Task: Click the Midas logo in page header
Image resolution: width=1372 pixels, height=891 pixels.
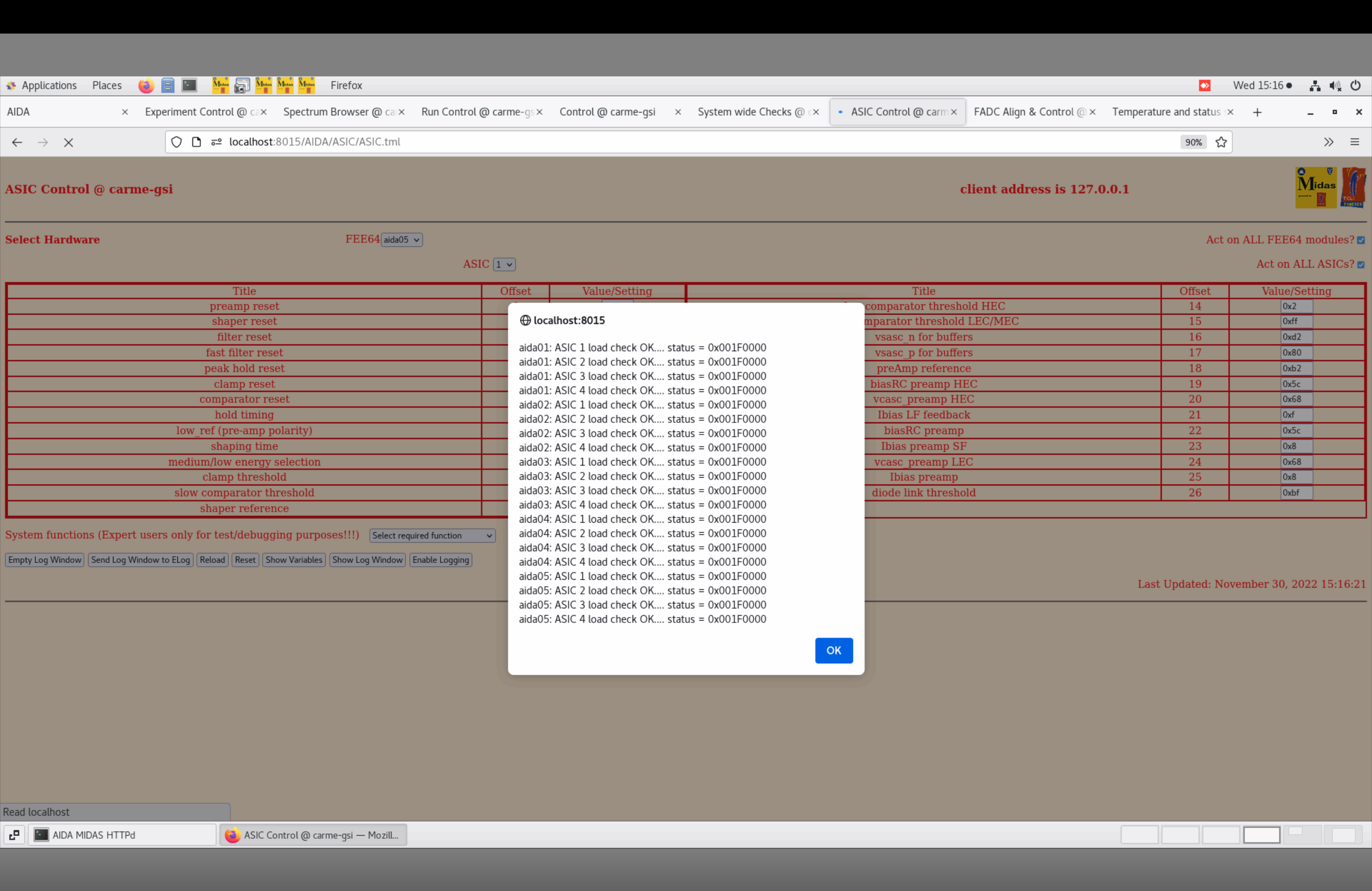Action: pos(1315,188)
